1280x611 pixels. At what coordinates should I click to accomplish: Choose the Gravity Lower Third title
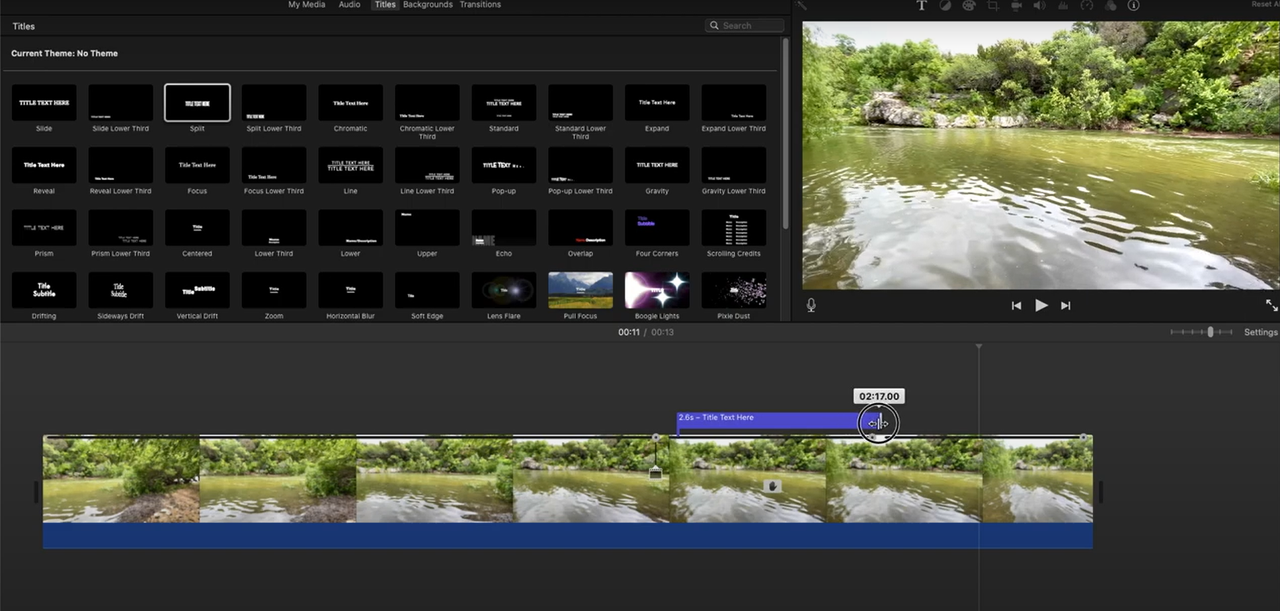734,165
